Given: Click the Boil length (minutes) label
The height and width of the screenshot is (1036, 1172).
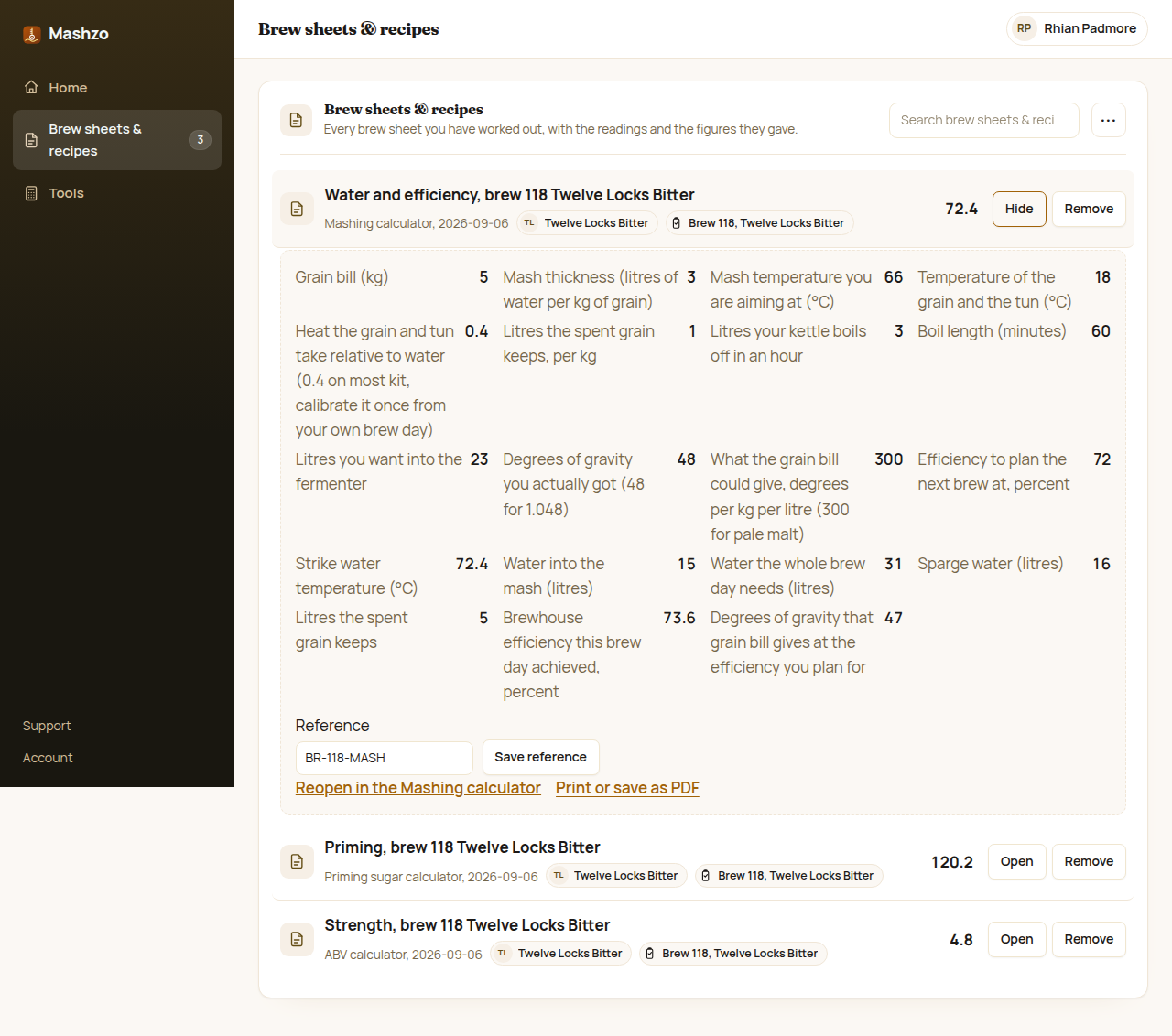Looking at the screenshot, I should click(x=992, y=331).
